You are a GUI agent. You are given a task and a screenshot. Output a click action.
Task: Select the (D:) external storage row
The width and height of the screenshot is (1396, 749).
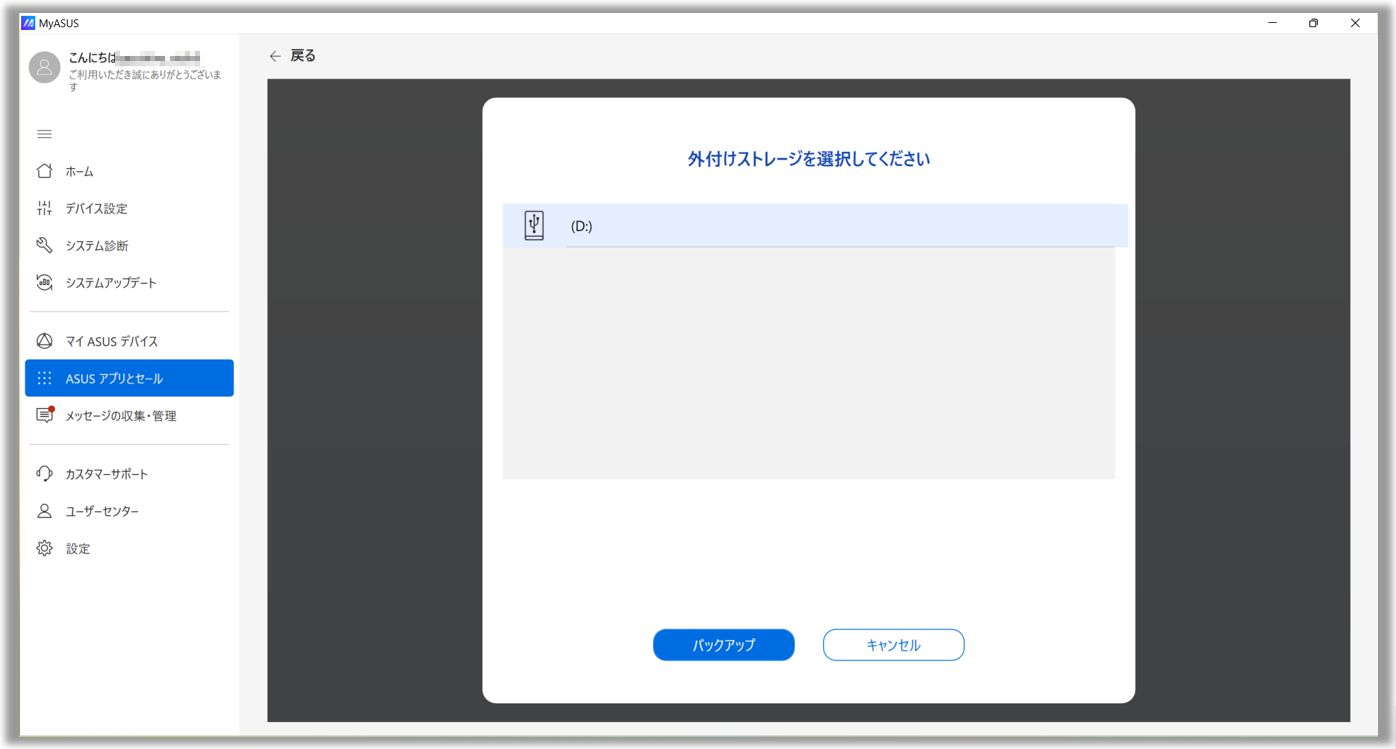(x=815, y=225)
